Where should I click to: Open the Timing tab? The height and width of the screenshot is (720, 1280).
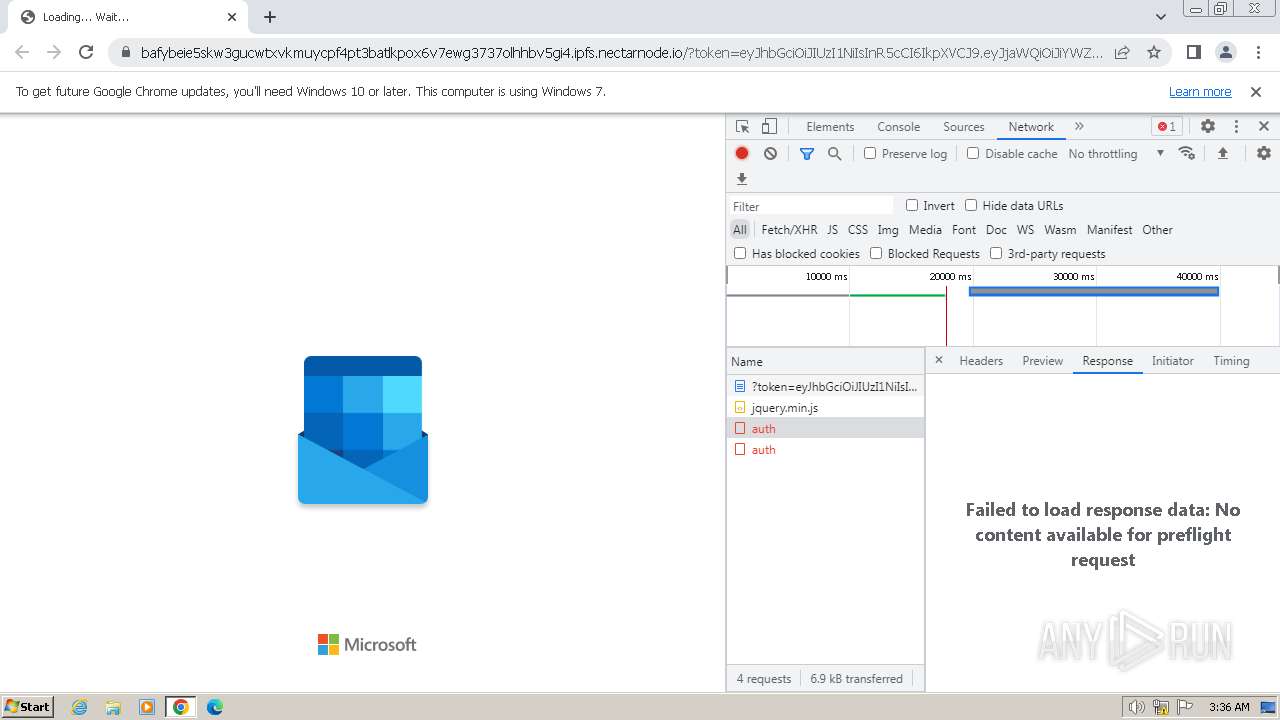(1231, 361)
